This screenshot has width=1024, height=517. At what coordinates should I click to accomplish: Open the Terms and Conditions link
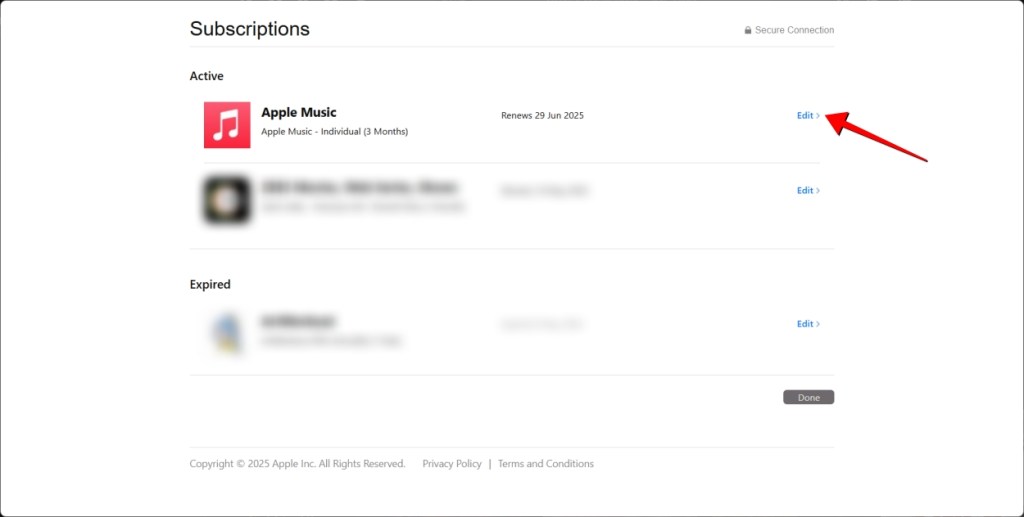546,463
